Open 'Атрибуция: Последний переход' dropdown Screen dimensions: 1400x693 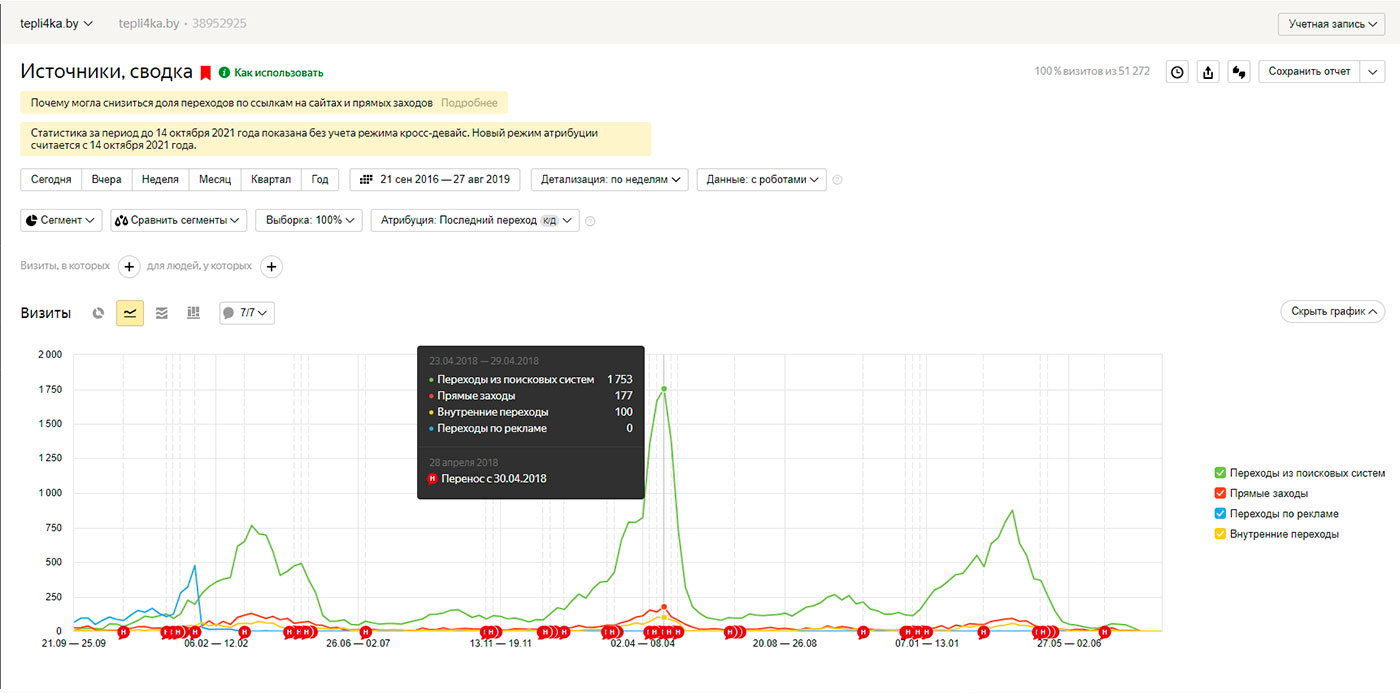(x=475, y=220)
